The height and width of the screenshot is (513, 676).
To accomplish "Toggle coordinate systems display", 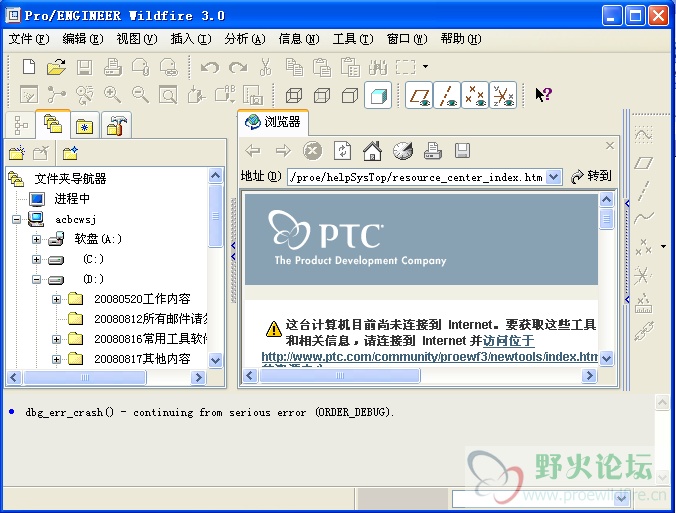I will 503,95.
